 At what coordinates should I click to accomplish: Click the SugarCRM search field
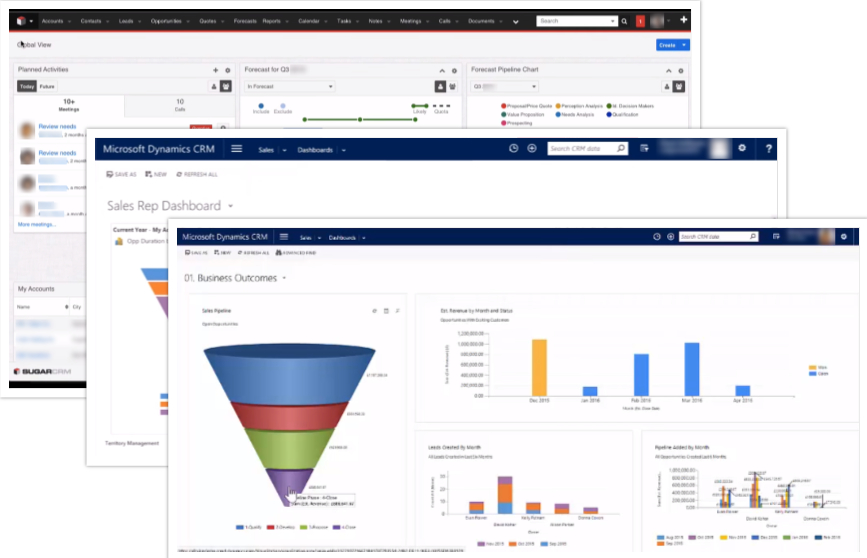click(x=576, y=21)
